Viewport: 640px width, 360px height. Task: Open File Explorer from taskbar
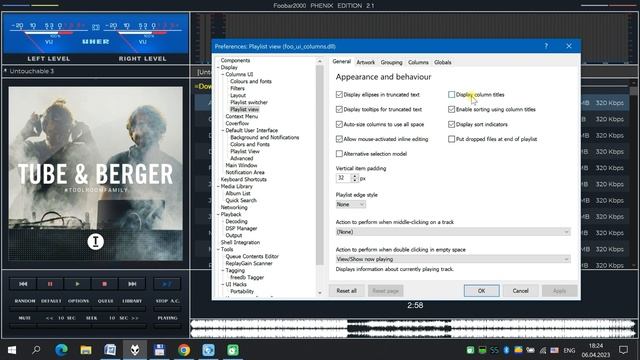(86, 350)
